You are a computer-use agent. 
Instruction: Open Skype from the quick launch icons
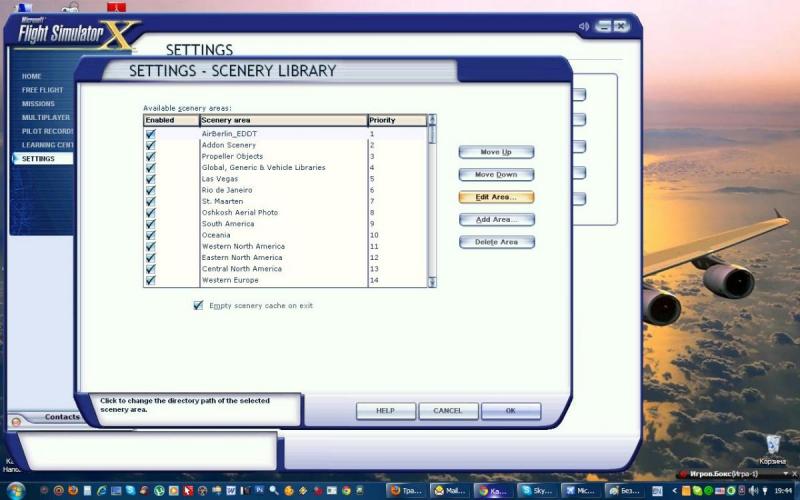[x=131, y=491]
